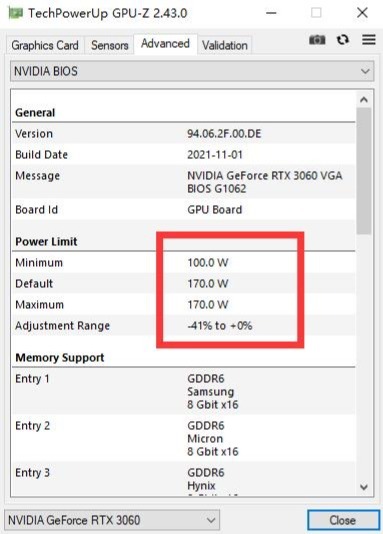
Task: Click the Close button
Action: pos(343,520)
